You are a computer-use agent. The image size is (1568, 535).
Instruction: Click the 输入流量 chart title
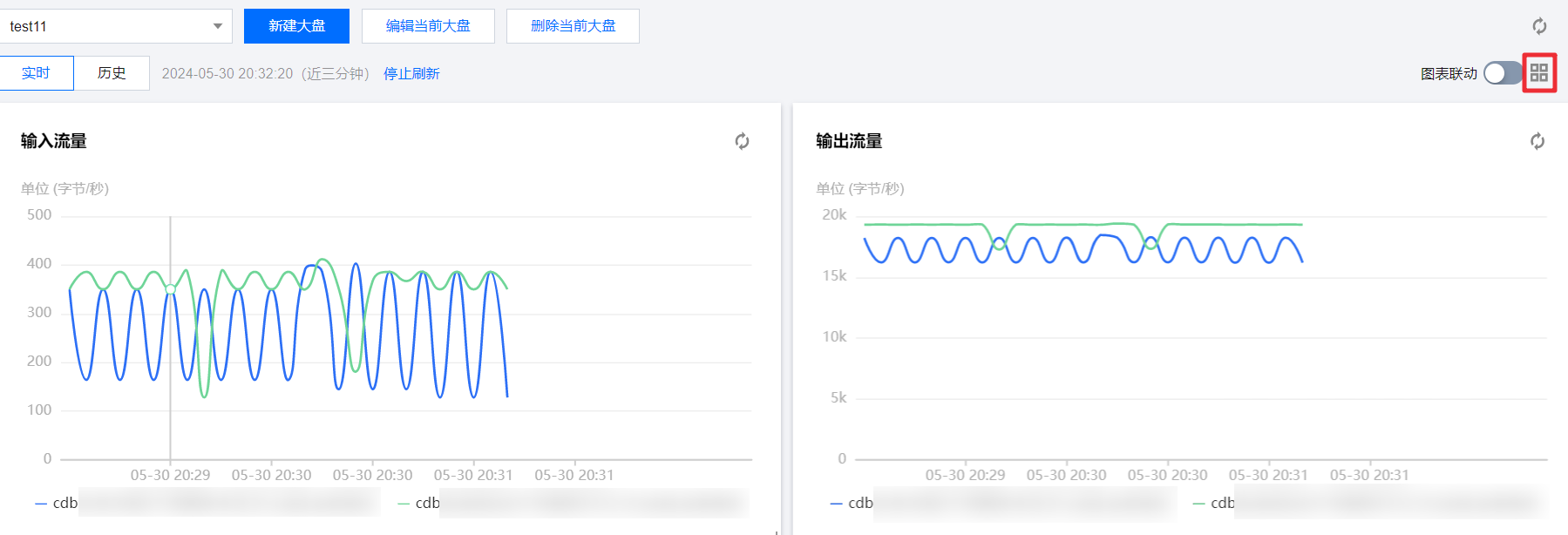point(54,141)
